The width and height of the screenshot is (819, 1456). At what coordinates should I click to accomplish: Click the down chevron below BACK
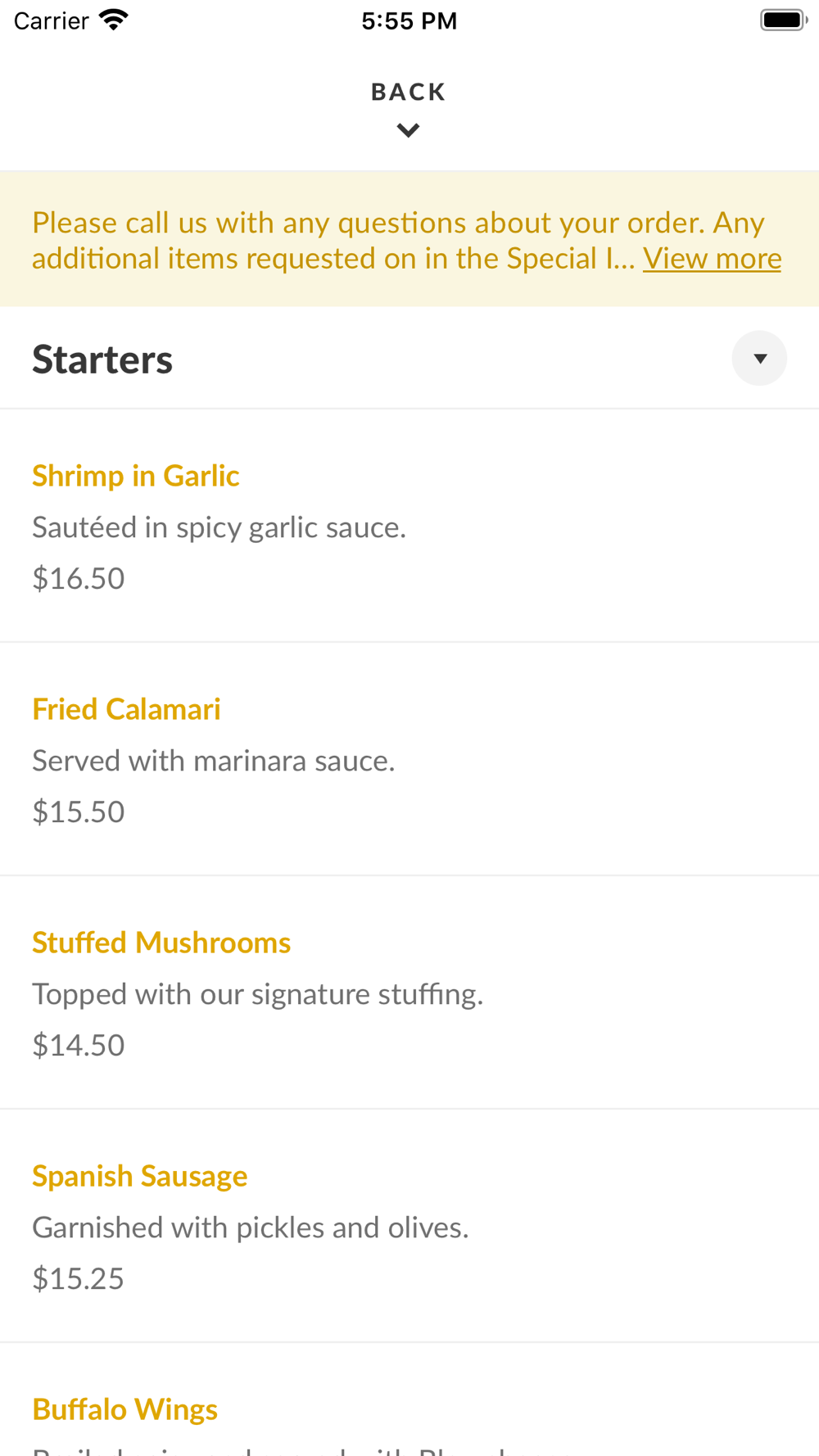[408, 130]
